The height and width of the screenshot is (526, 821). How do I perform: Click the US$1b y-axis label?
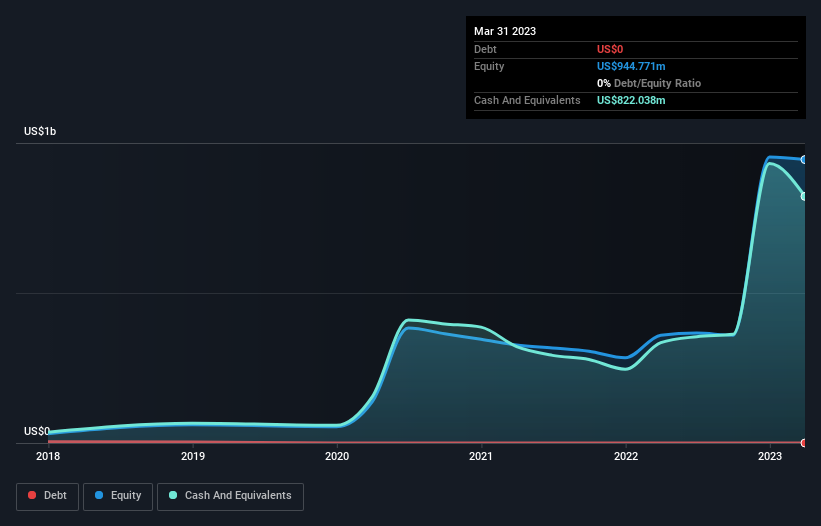coord(40,131)
